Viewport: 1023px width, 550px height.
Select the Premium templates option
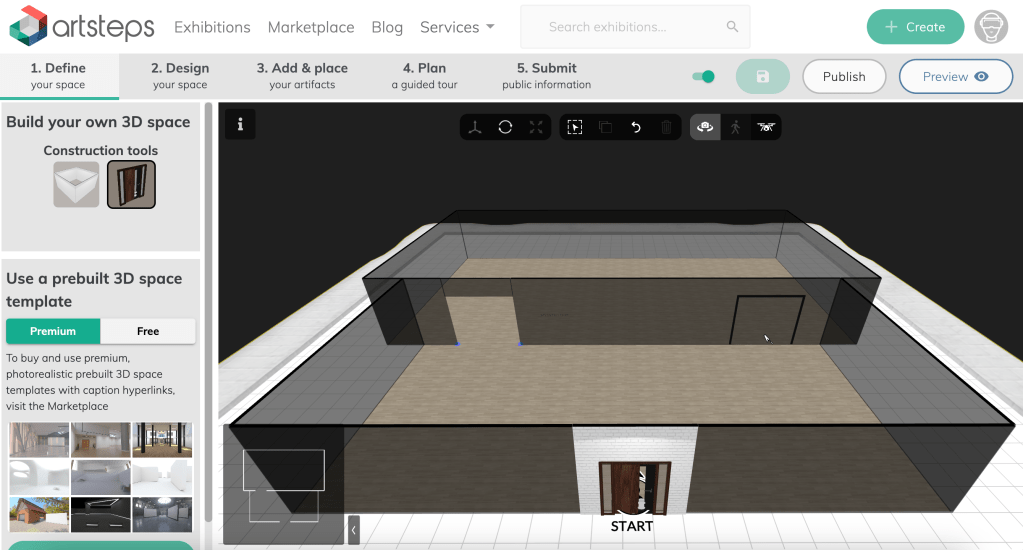[53, 331]
